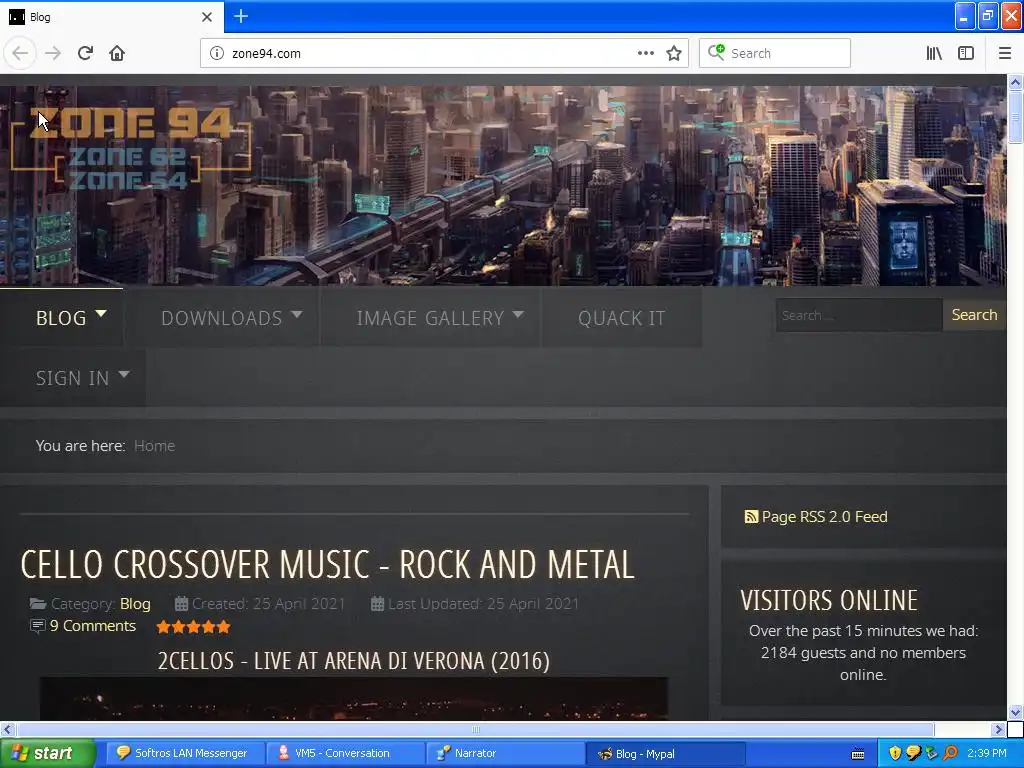Click the RSS feed icon
This screenshot has width=1024, height=768.
[751, 517]
